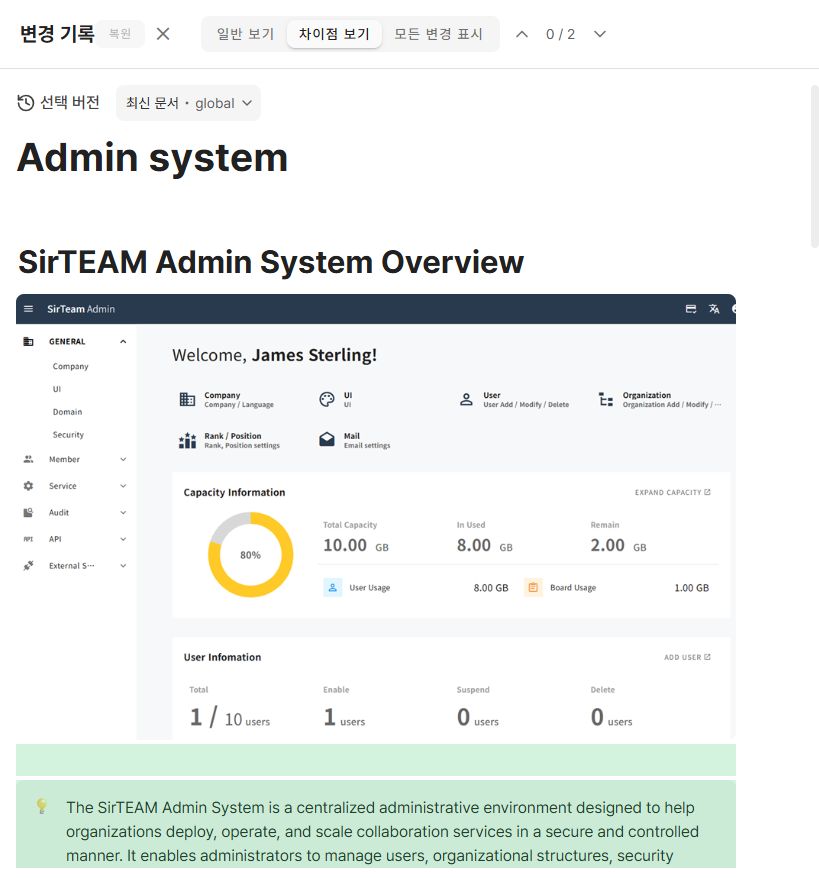Viewport: 819px width, 884px height.
Task: Expand the External S… sidebar section
Action: pos(123,565)
